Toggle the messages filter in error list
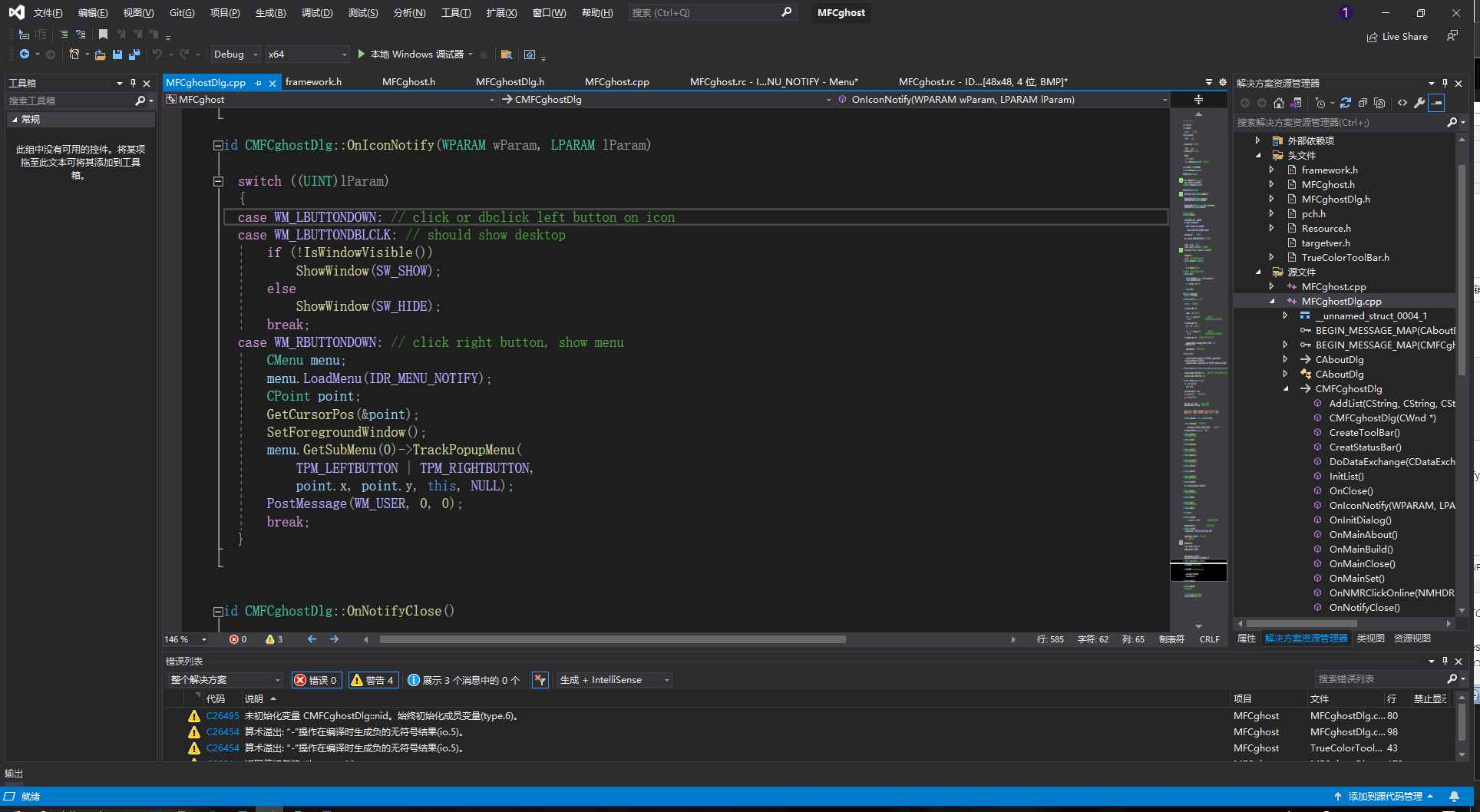Image resolution: width=1480 pixels, height=812 pixels. [463, 680]
